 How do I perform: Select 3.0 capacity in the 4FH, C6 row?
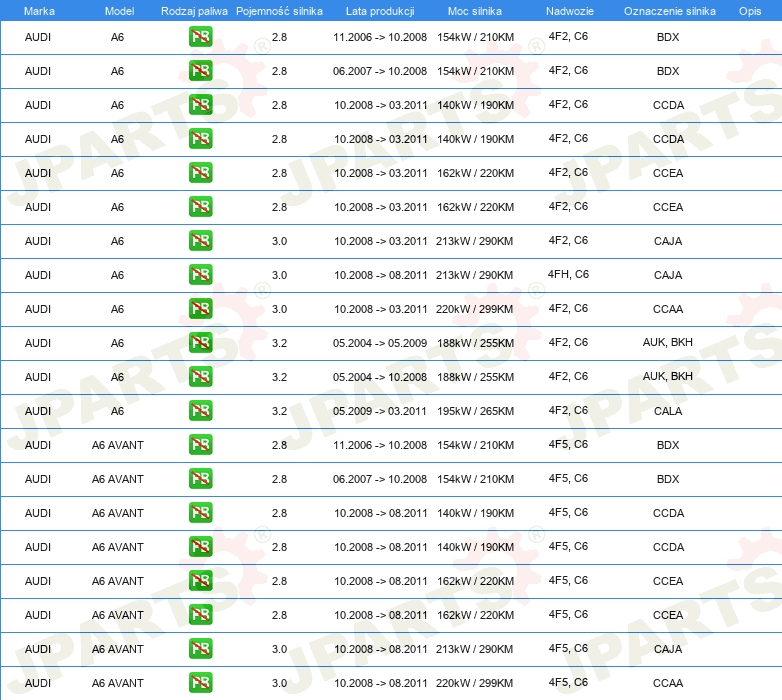pyautogui.click(x=279, y=275)
